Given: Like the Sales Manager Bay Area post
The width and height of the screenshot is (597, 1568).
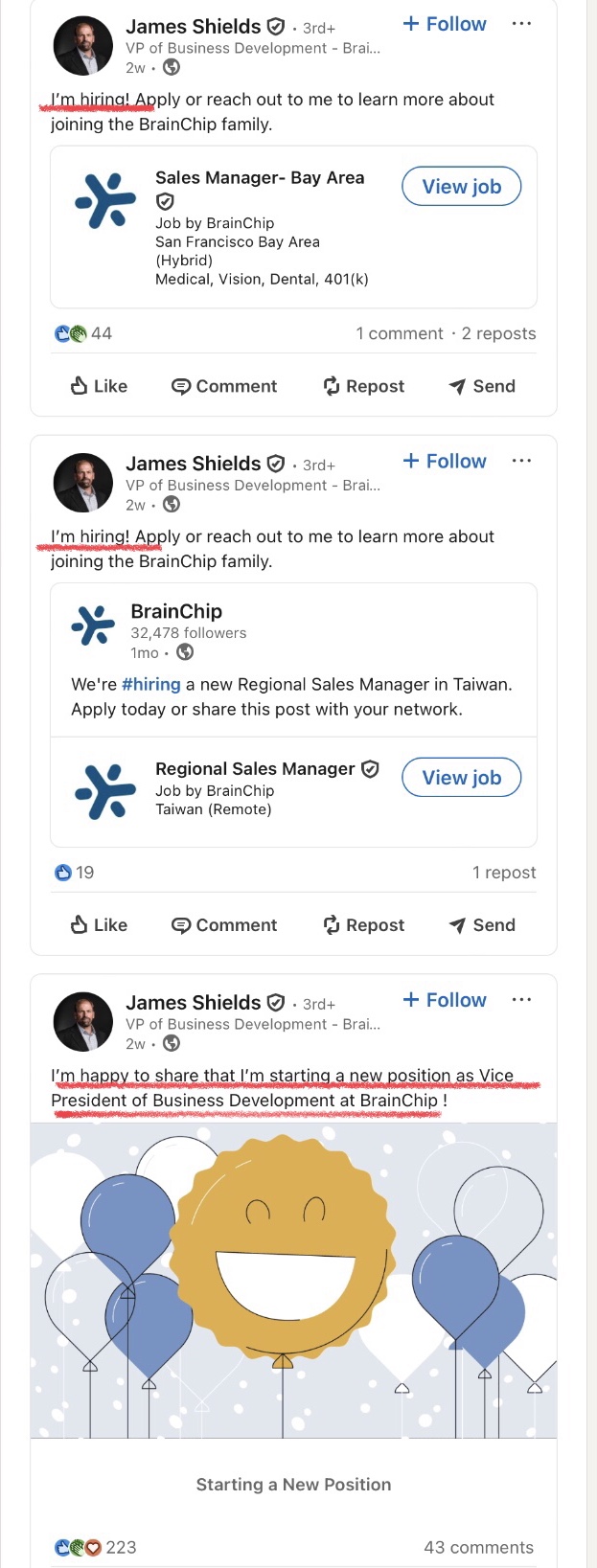Looking at the screenshot, I should [x=99, y=386].
